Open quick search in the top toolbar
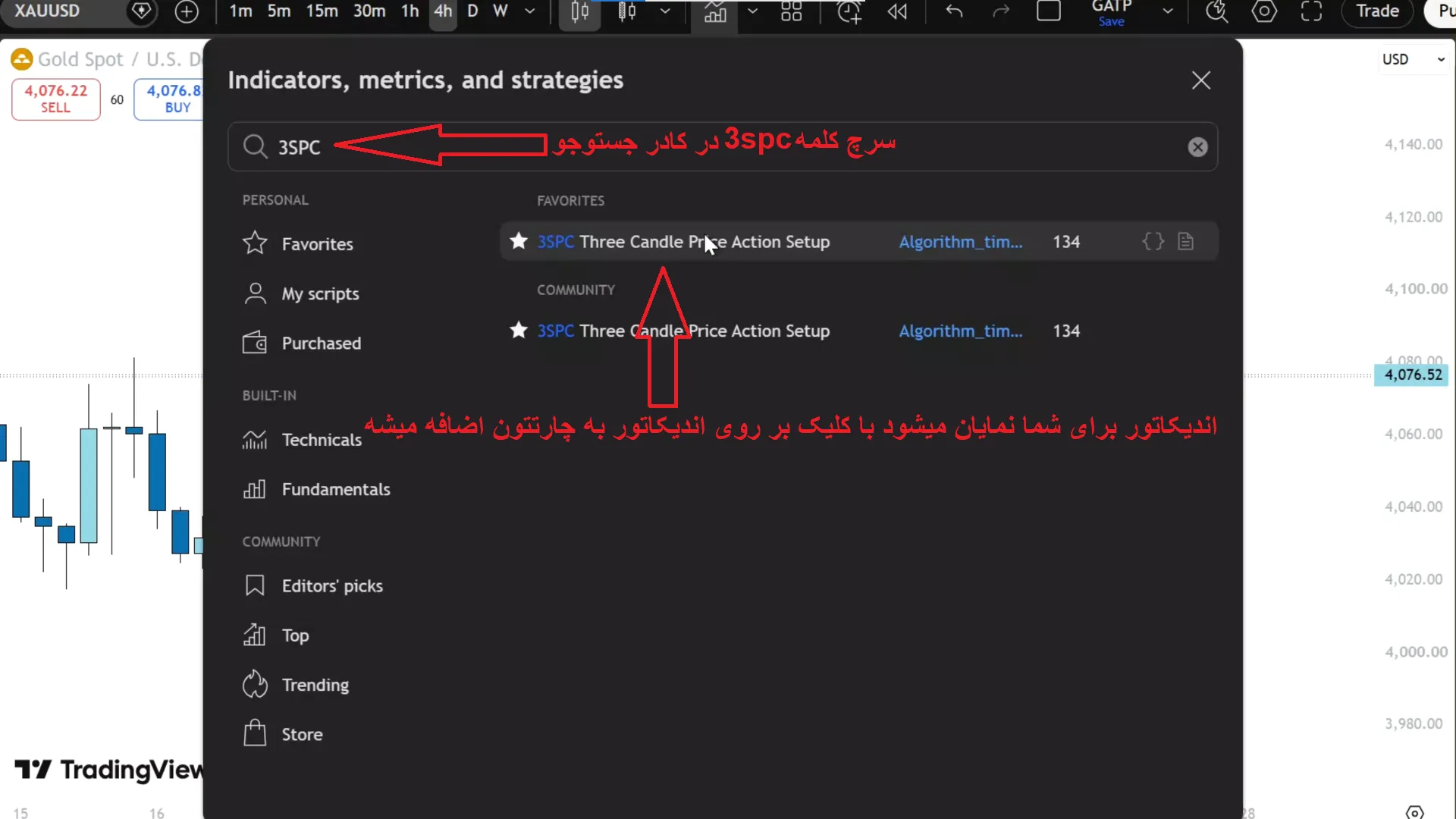 1216,11
